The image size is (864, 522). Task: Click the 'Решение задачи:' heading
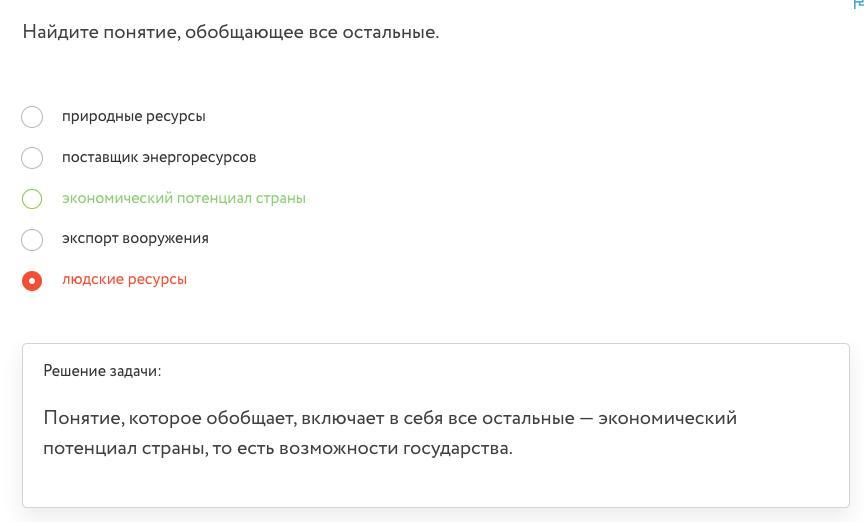(x=102, y=371)
